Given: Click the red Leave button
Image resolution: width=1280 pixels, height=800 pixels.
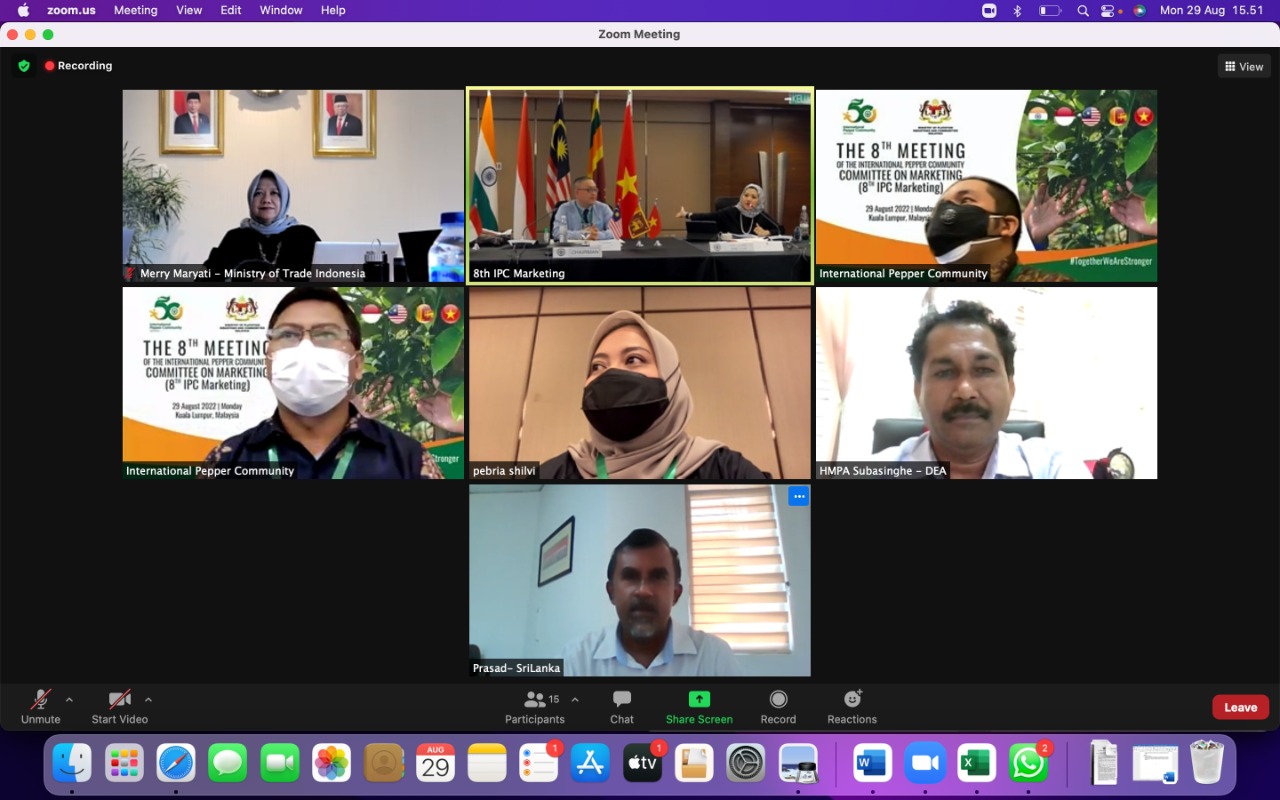Looking at the screenshot, I should coord(1240,707).
